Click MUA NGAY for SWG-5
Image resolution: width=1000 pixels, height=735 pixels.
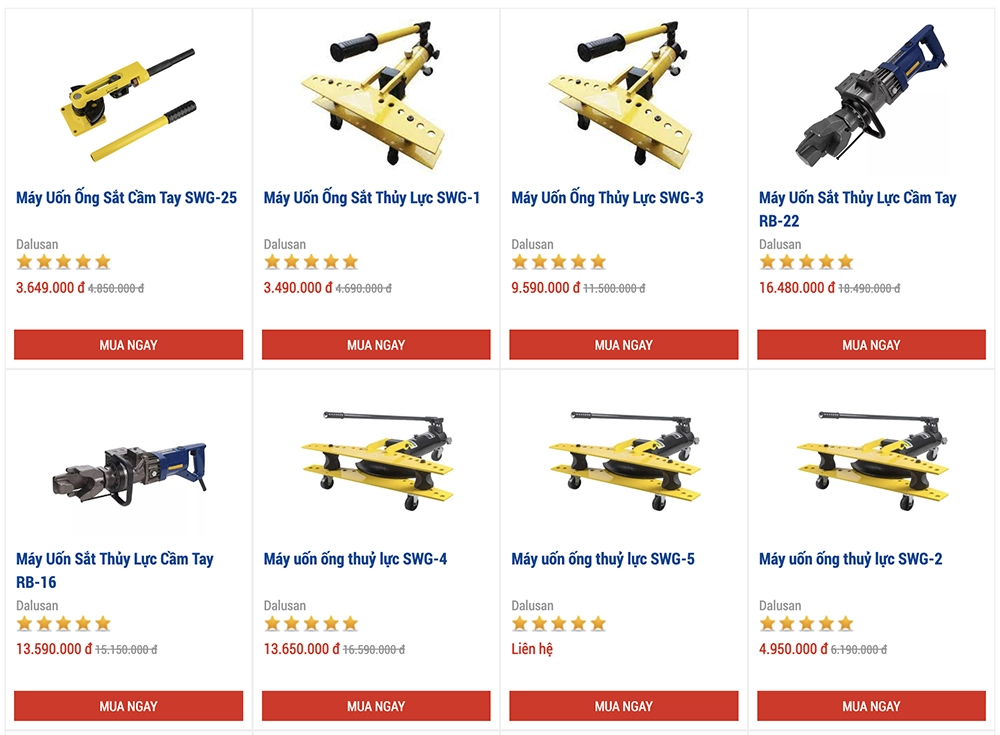pos(623,706)
